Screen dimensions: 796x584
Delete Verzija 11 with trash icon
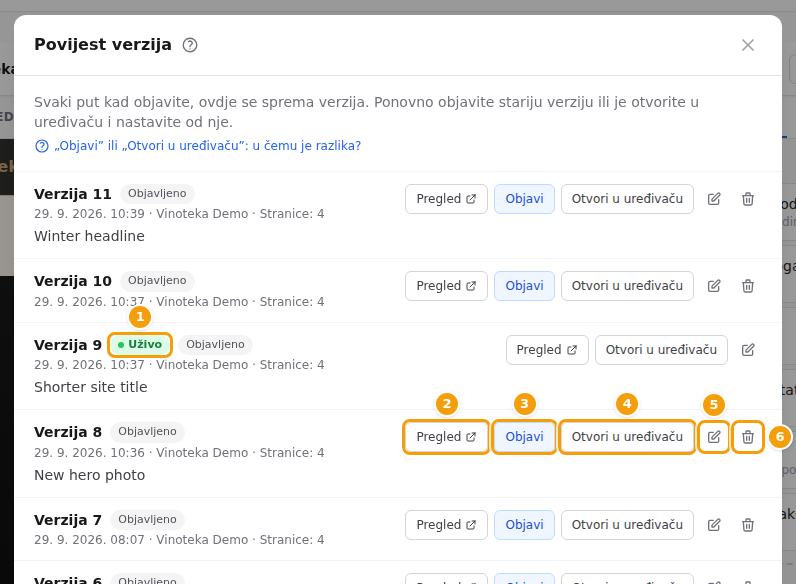tap(747, 199)
